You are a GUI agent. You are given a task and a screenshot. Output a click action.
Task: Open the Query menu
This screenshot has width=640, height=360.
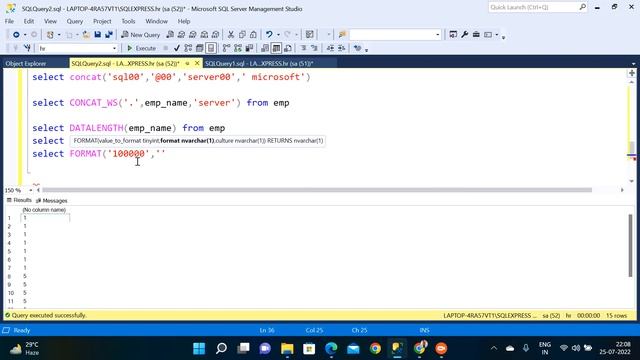coord(75,21)
